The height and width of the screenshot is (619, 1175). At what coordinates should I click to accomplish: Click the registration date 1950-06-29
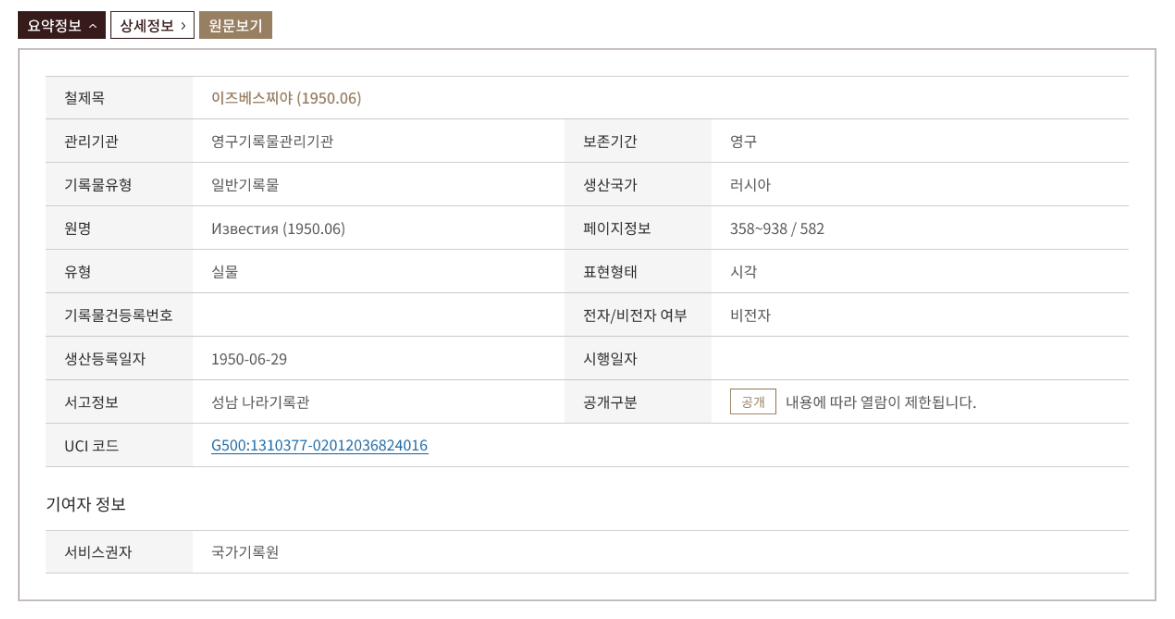(250, 360)
